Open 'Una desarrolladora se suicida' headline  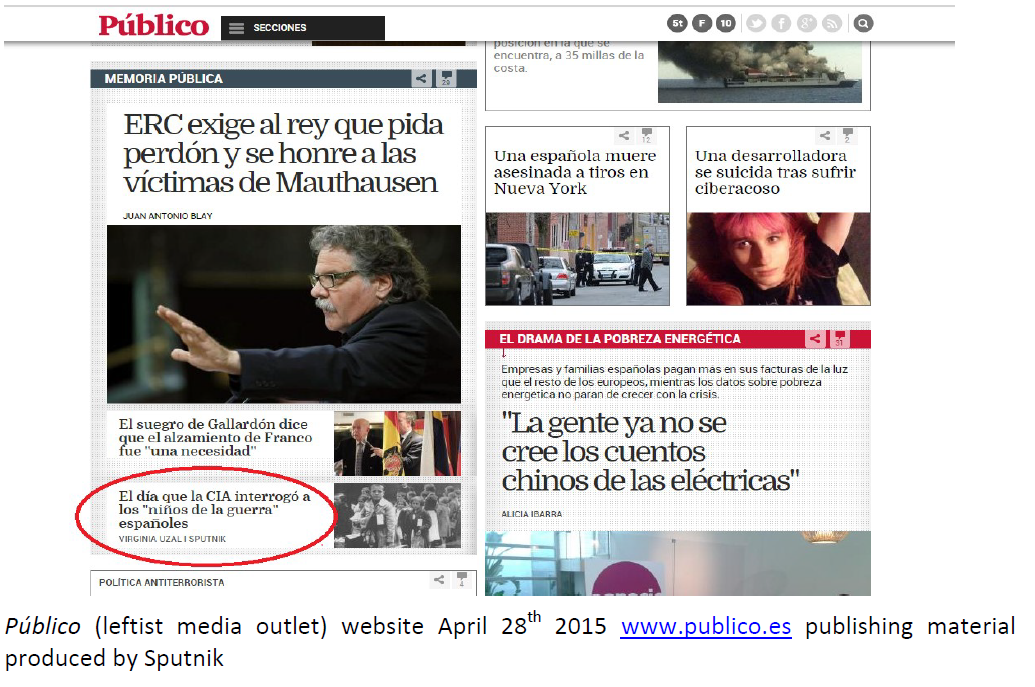coord(775,172)
